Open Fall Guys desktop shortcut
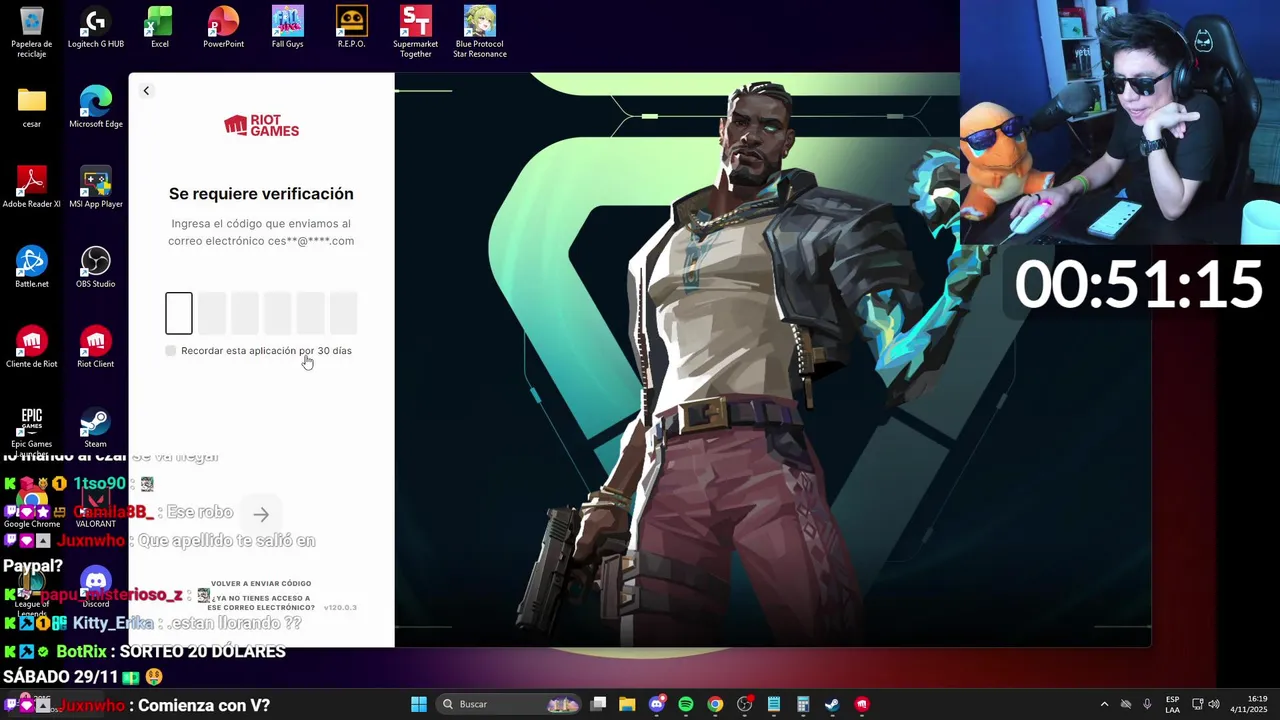Image resolution: width=1280 pixels, height=720 pixels. 287,28
